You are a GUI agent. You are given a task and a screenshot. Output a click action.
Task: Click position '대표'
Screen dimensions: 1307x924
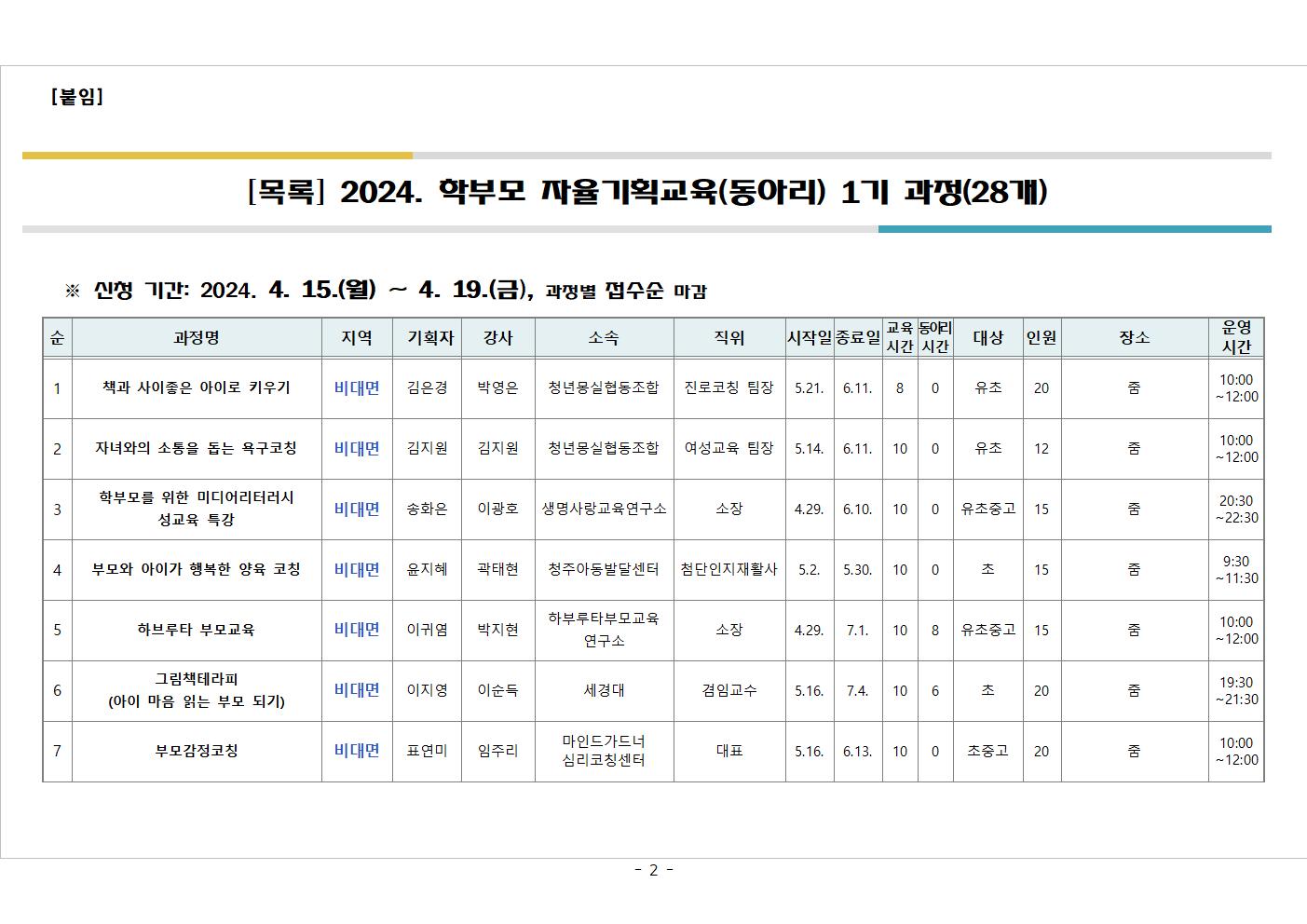point(729,751)
